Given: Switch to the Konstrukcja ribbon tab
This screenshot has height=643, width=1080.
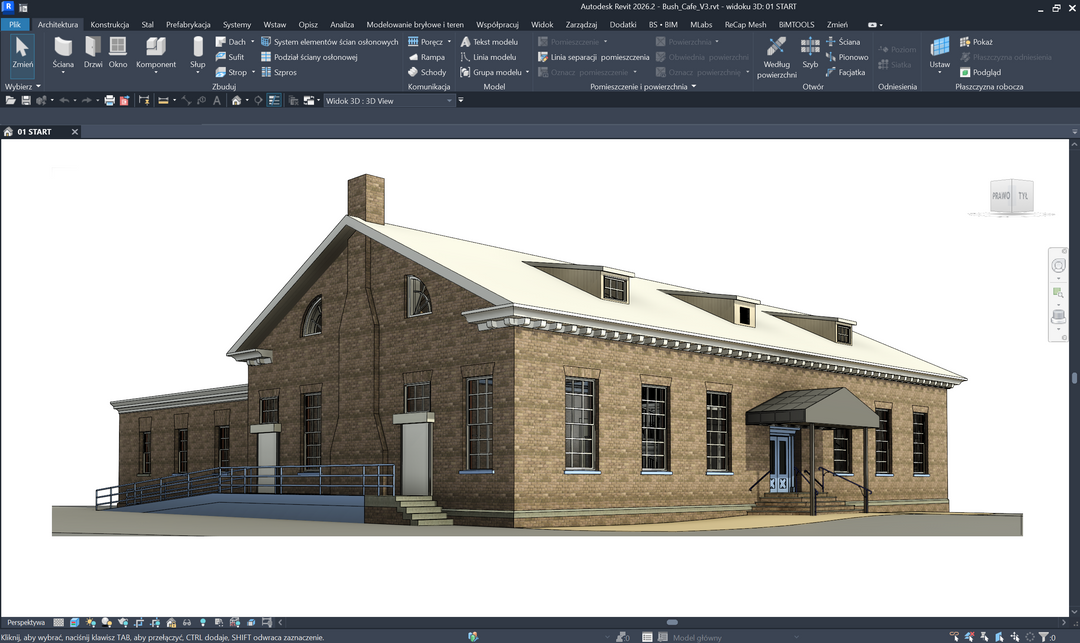Looking at the screenshot, I should point(110,24).
